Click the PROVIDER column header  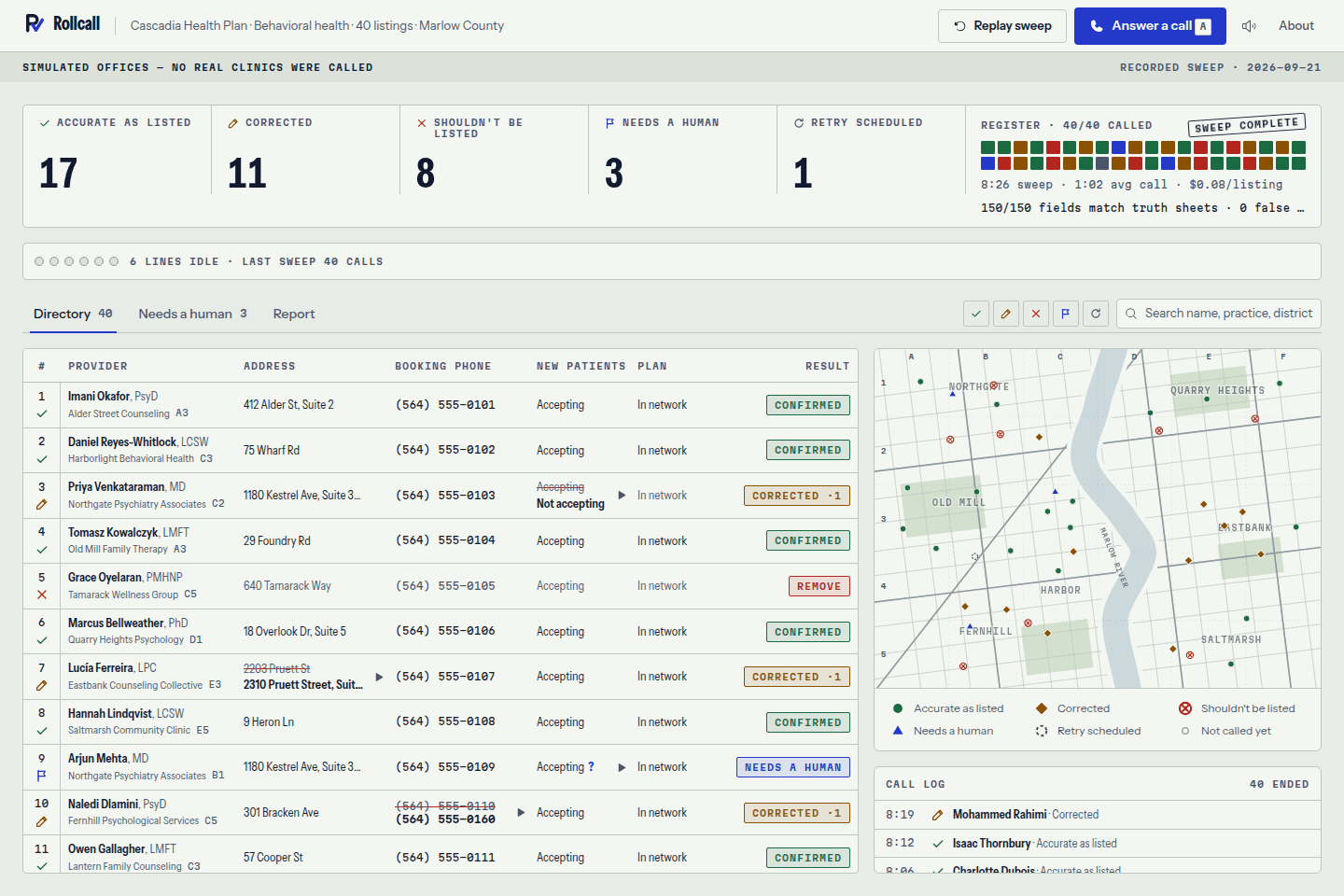coord(98,367)
